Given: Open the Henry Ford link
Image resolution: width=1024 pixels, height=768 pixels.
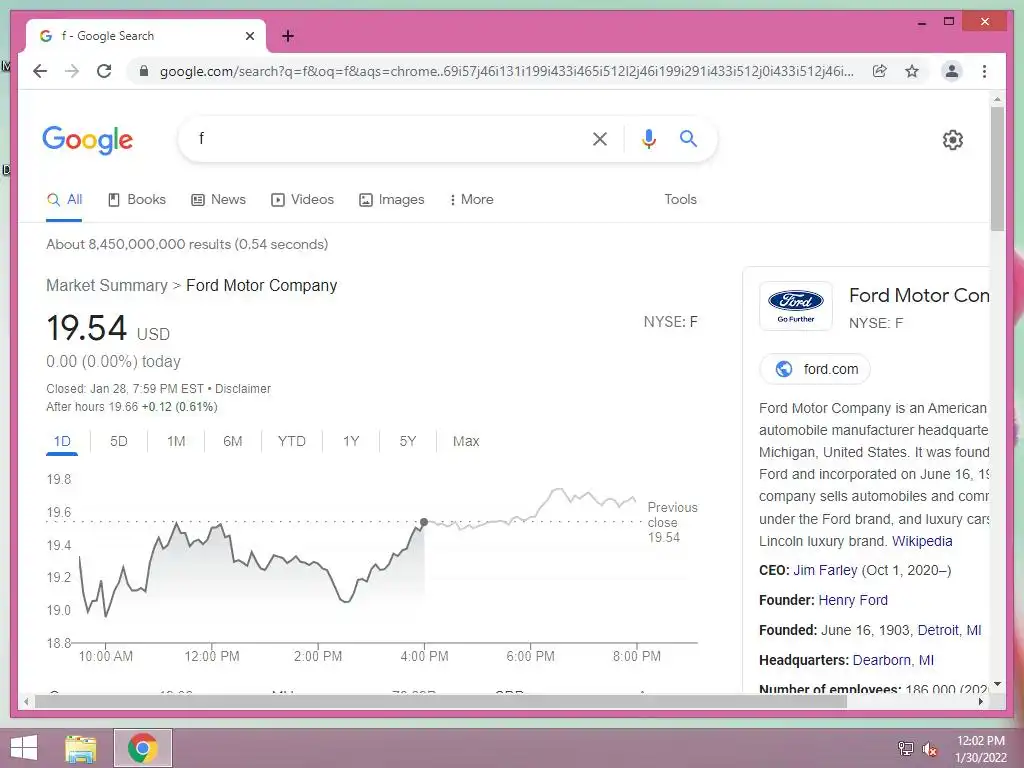Looking at the screenshot, I should pyautogui.click(x=853, y=600).
